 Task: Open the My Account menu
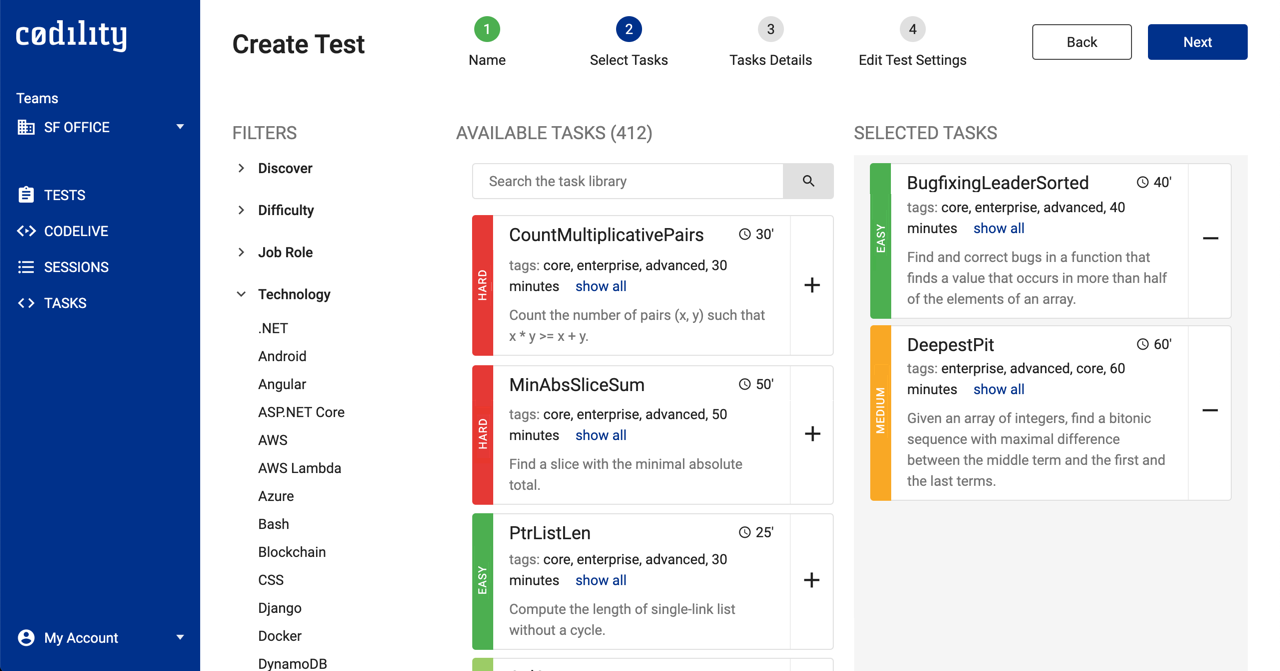(100, 638)
